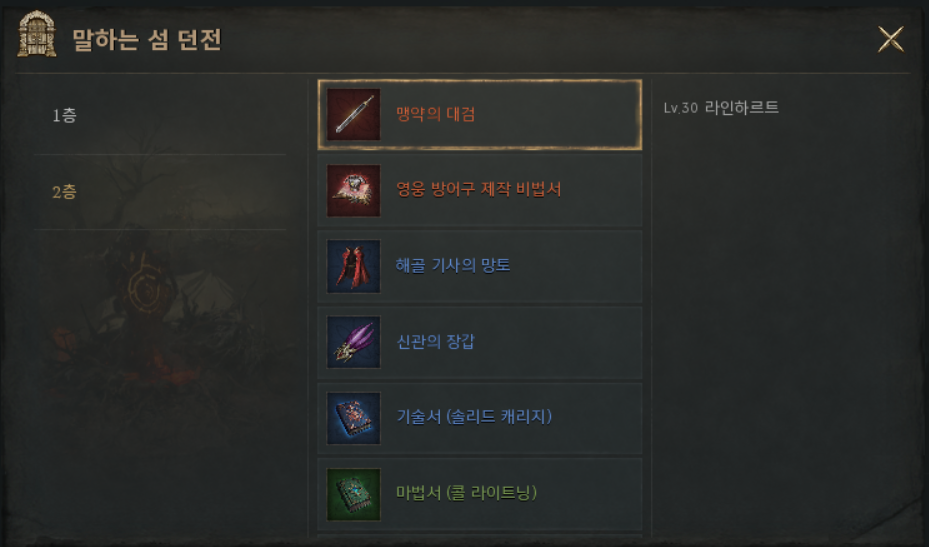The height and width of the screenshot is (547, 929).
Task: Select the 해골 기사의 망토 entry
Action: coord(480,266)
